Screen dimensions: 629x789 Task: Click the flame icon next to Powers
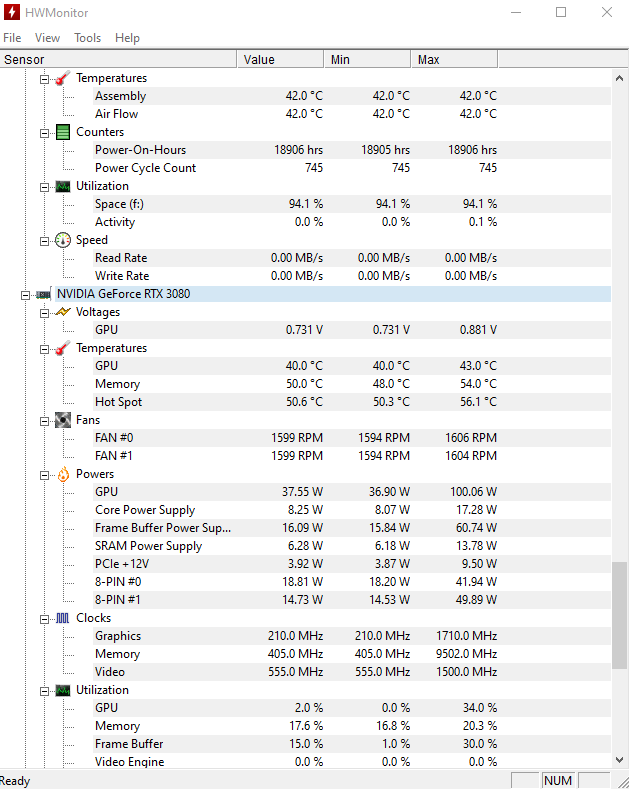pos(63,474)
